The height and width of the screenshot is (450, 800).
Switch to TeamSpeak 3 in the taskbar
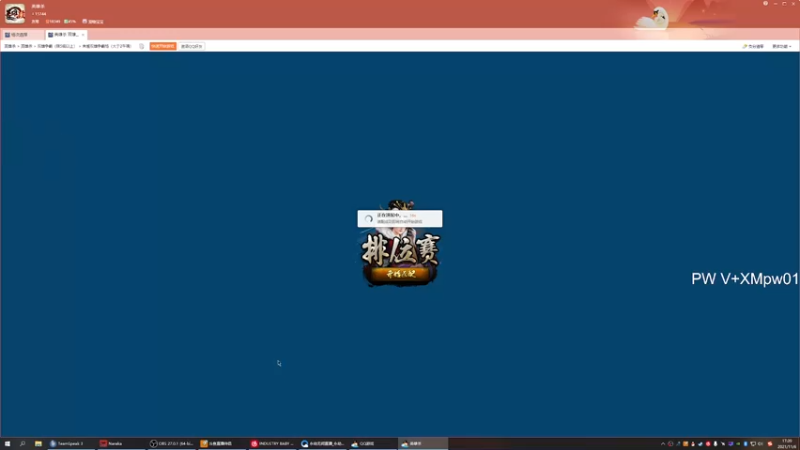tap(70, 444)
